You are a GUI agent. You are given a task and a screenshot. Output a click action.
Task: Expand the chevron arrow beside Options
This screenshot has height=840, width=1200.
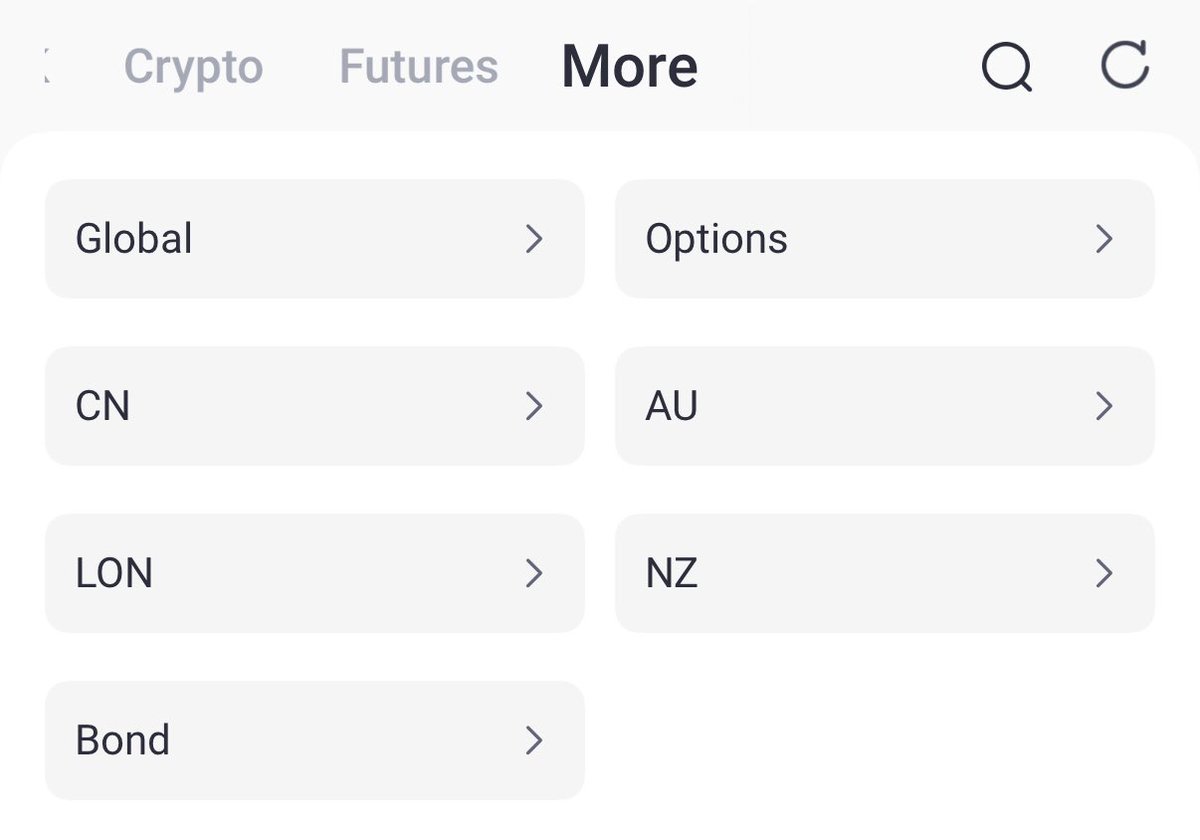coord(1104,239)
